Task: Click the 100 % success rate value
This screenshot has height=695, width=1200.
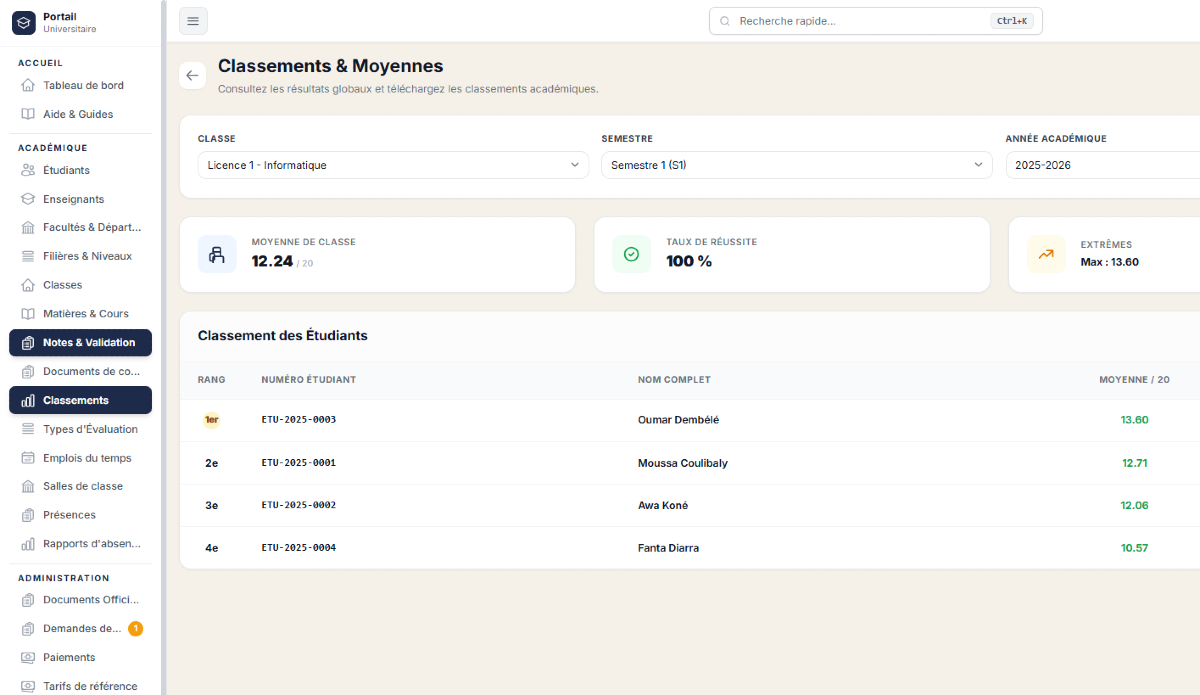Action: [689, 261]
